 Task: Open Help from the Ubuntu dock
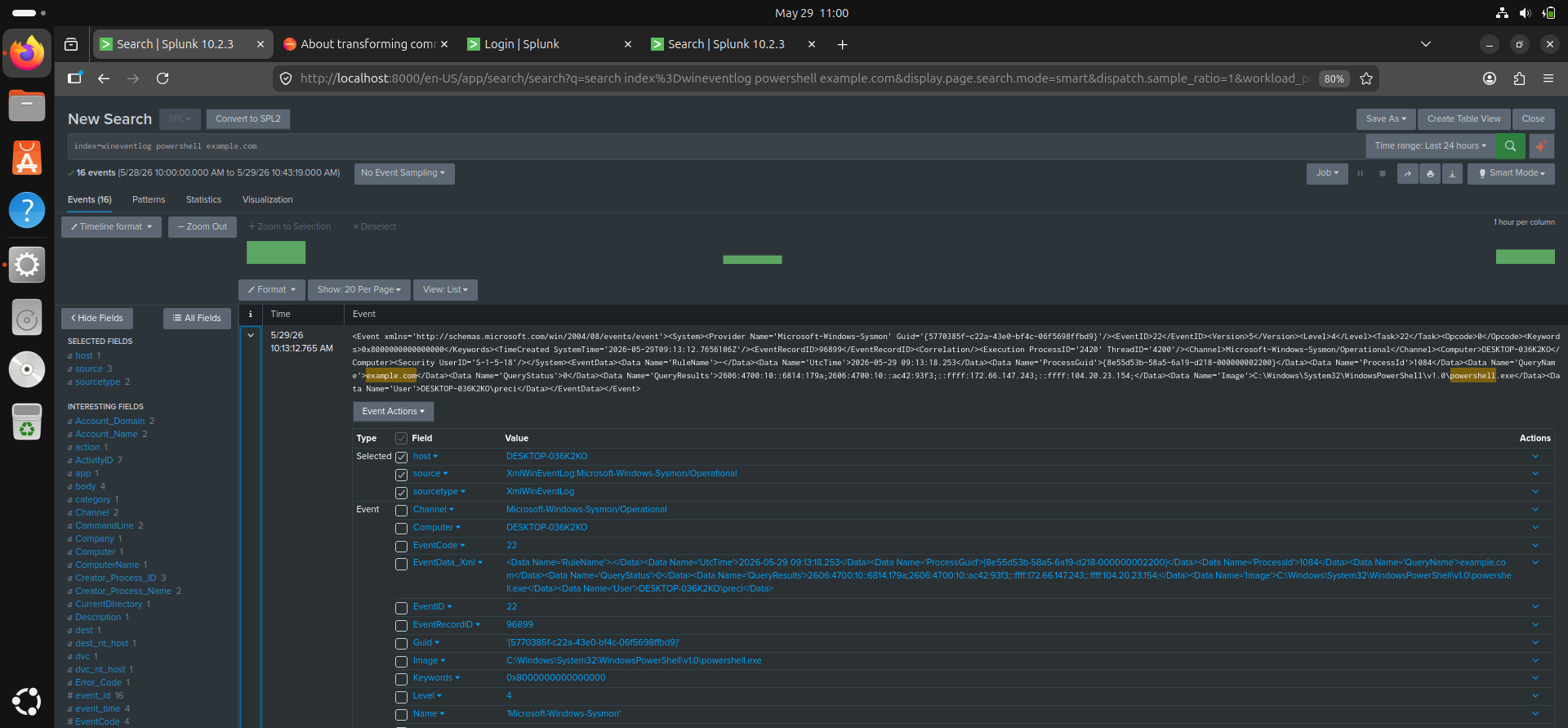[27, 210]
